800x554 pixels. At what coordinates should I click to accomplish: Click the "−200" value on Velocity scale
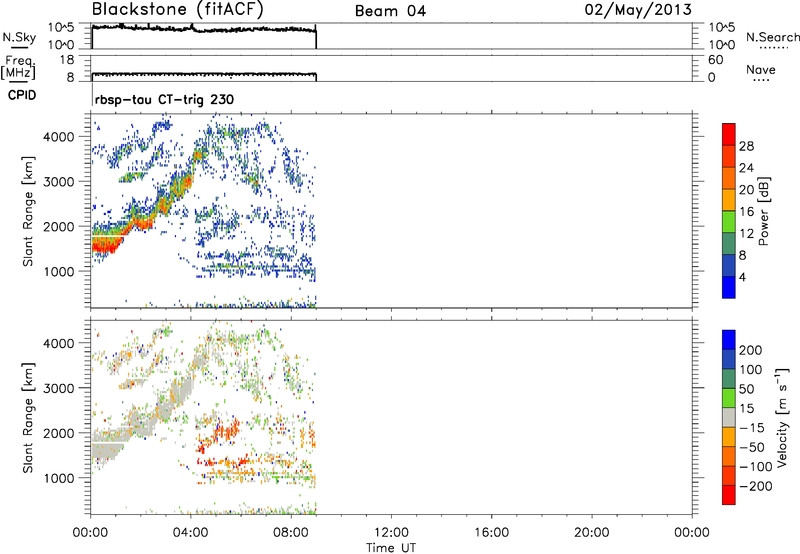[x=756, y=486]
